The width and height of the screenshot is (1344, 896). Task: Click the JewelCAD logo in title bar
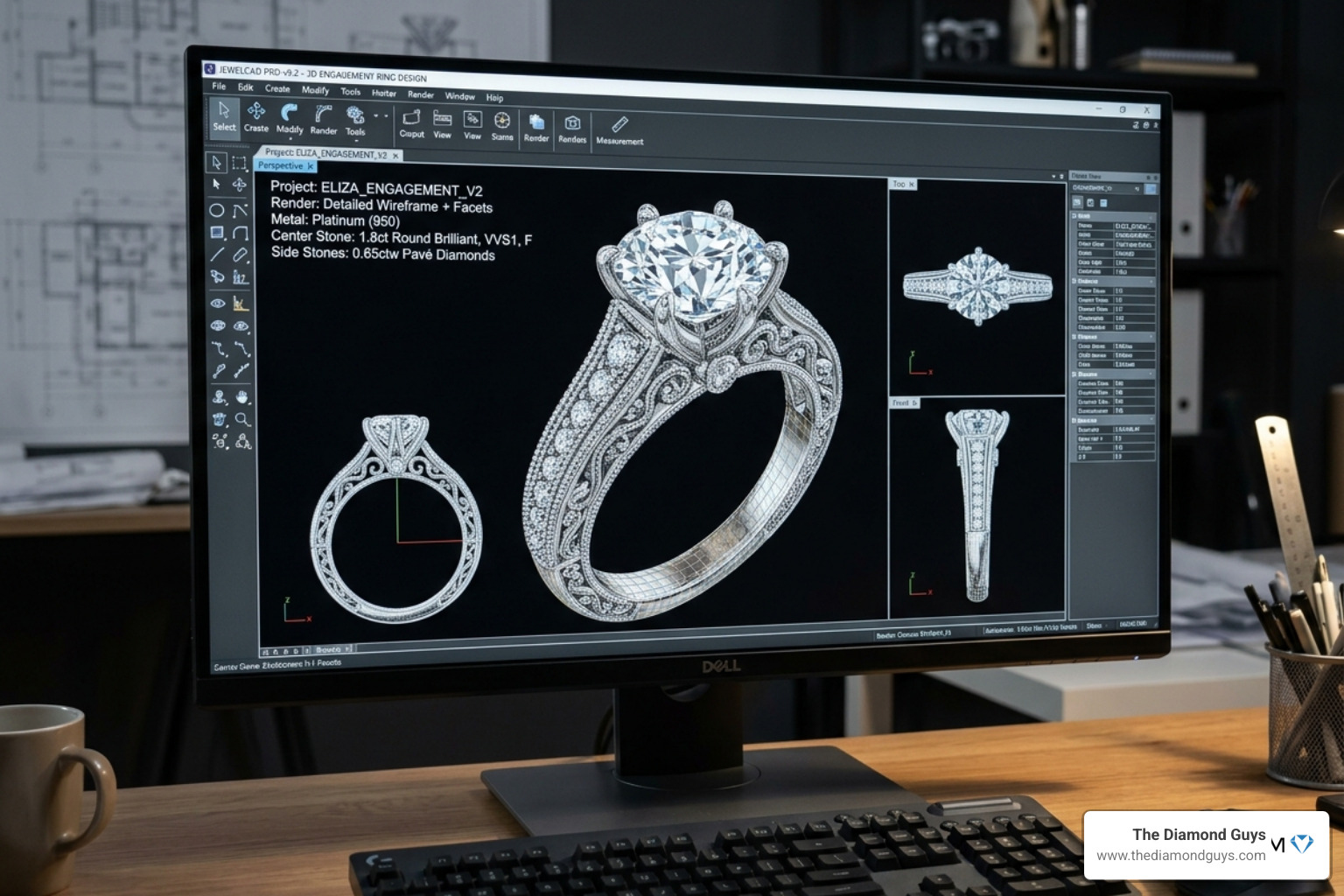click(209, 68)
